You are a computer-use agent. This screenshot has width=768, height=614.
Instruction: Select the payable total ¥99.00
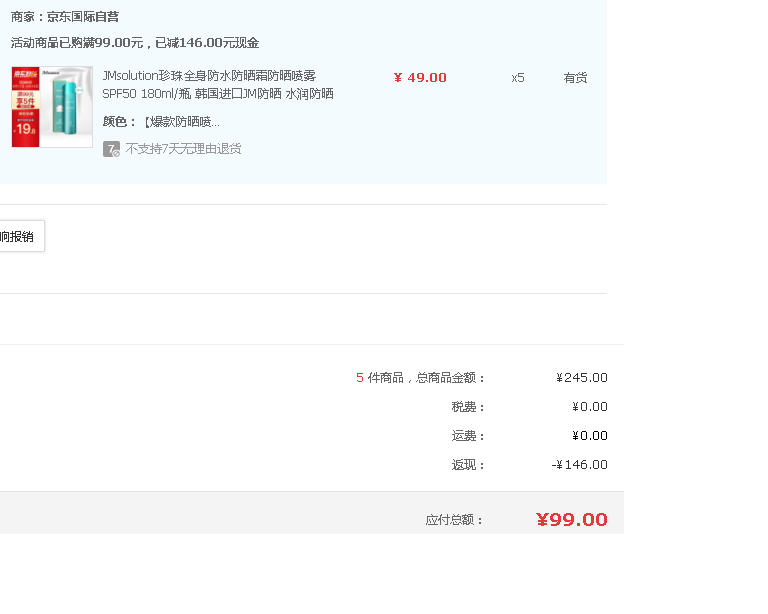[x=572, y=519]
